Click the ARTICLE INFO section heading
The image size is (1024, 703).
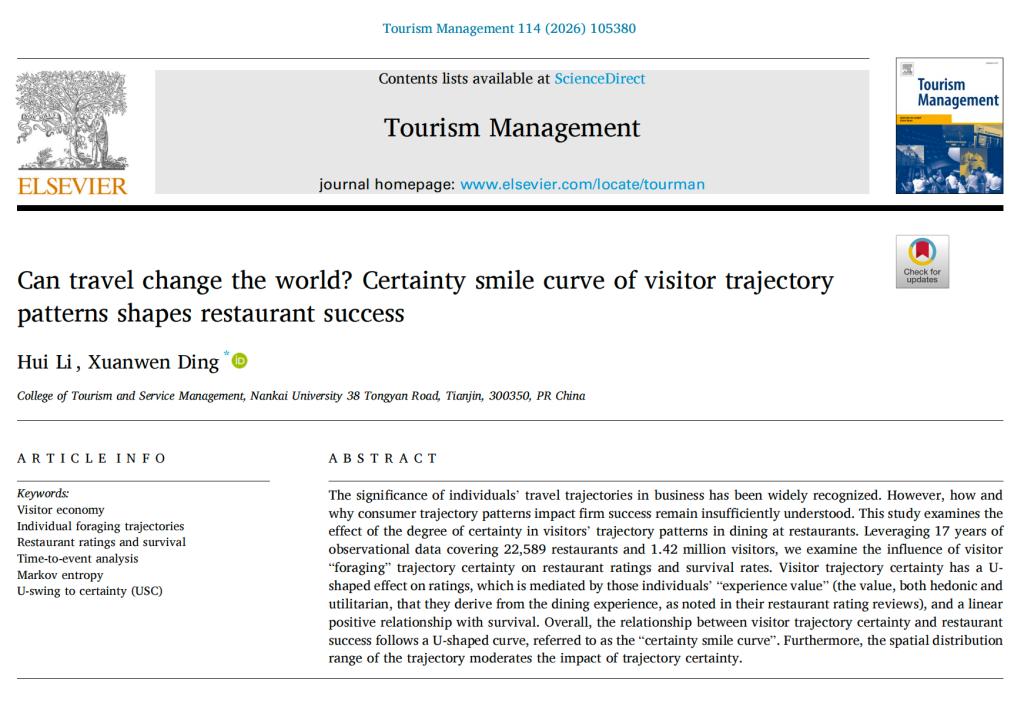point(92,458)
